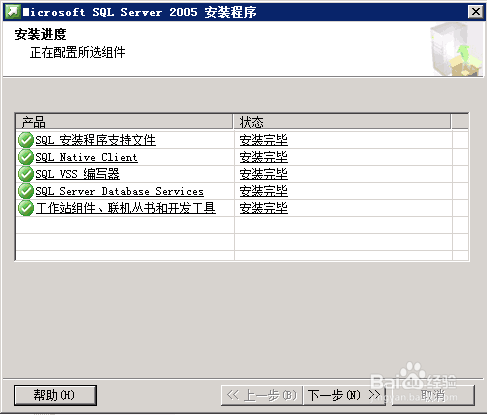The image size is (487, 415).
Task: Close the SQL Server 2005 setup window
Action: coord(476,12)
